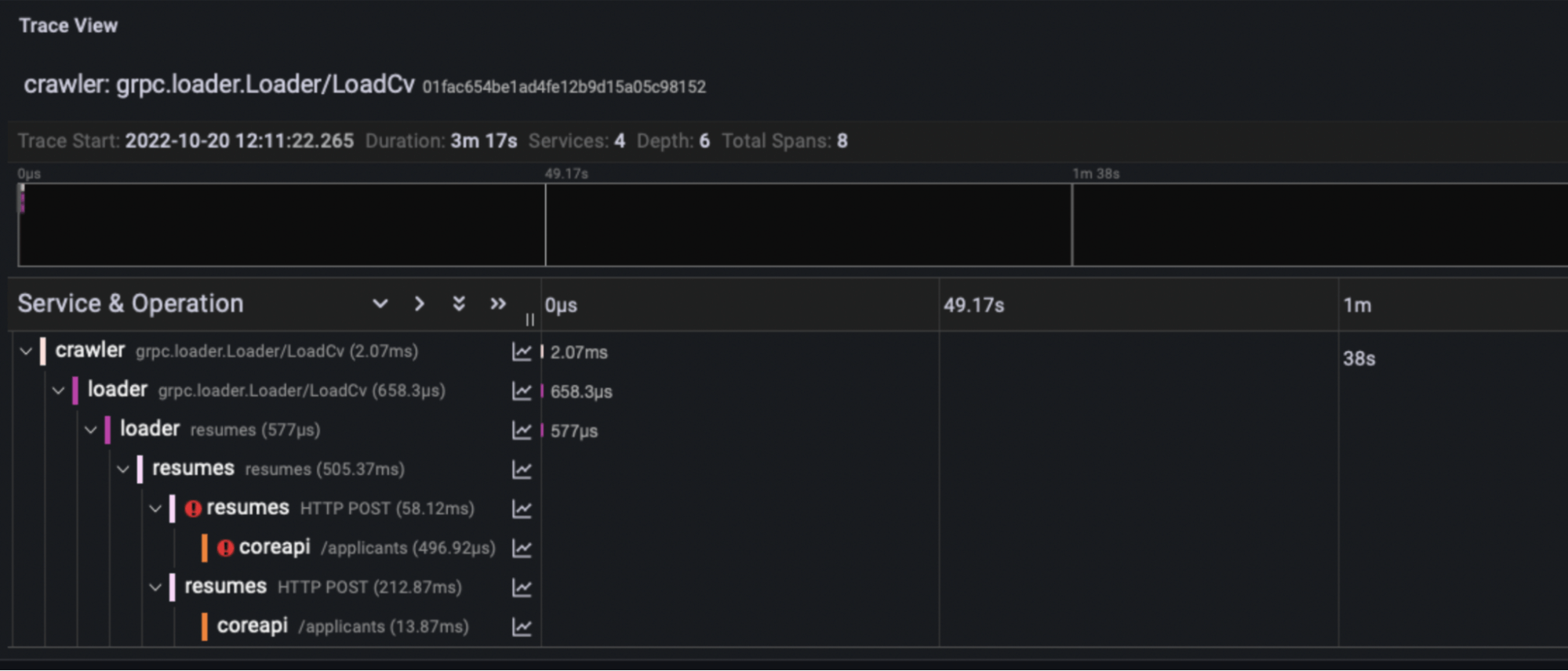This screenshot has width=1568, height=671.
Task: Collapse resumes HTTP POST 212.87ms span
Action: (x=155, y=587)
